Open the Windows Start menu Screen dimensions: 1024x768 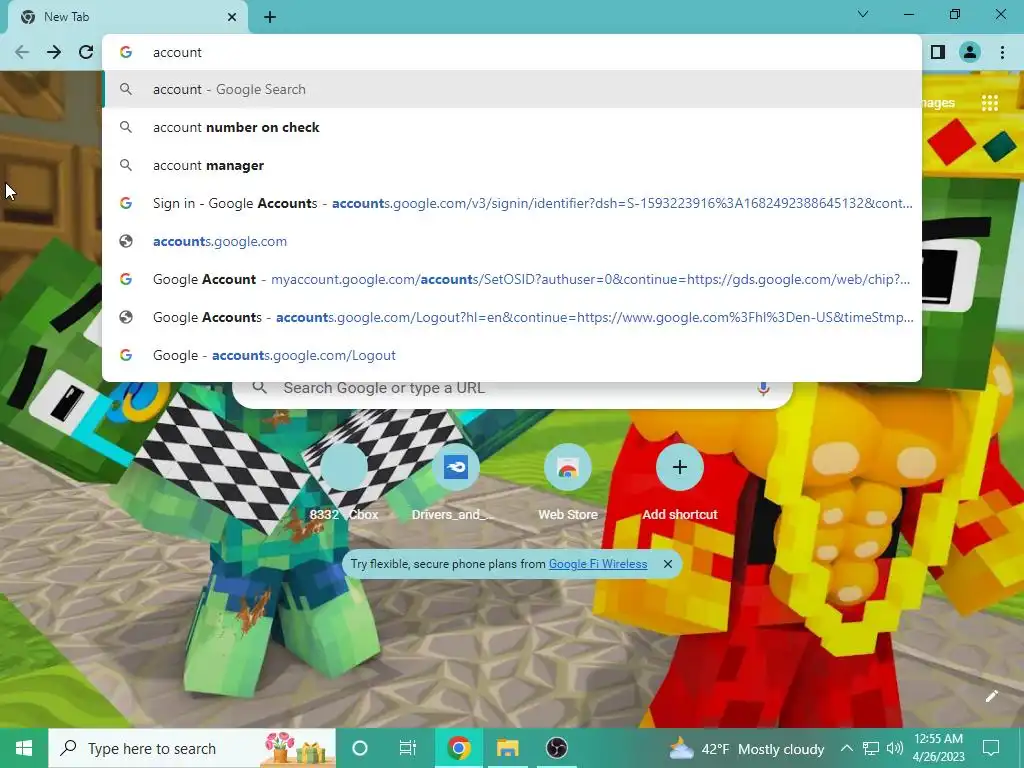click(x=24, y=748)
